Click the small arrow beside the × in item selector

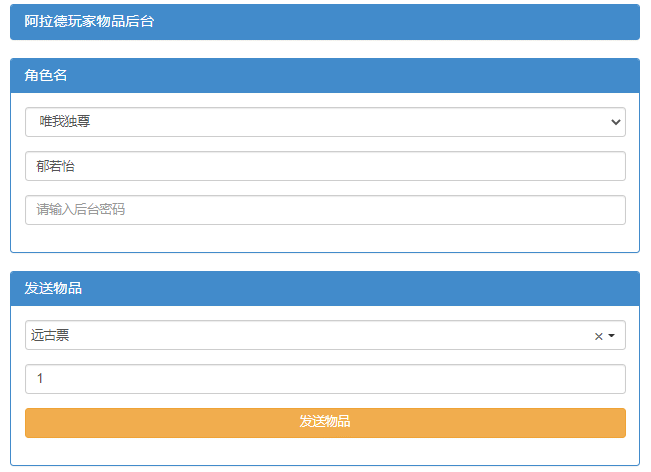(x=611, y=336)
